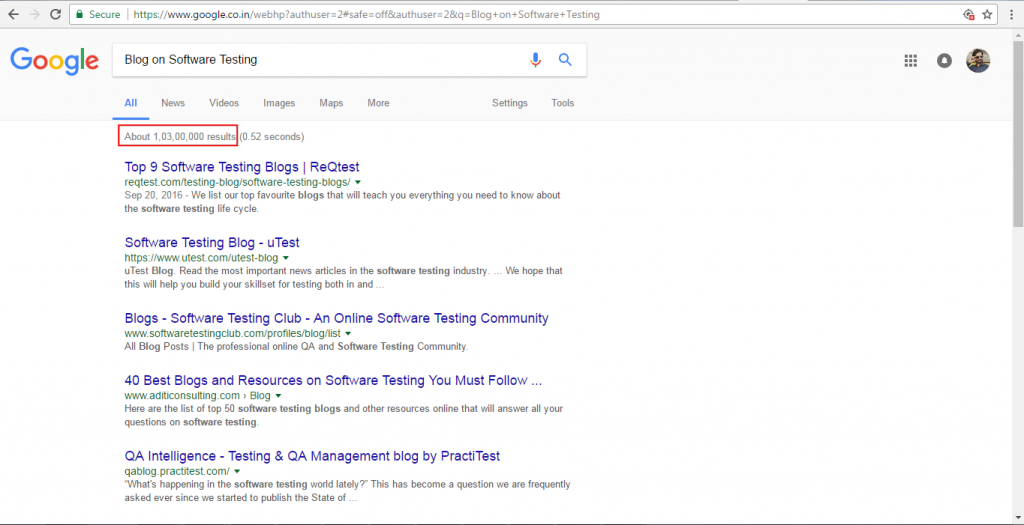
Task: Open Software Testing Blog - uTest result
Action: pyautogui.click(x=212, y=242)
